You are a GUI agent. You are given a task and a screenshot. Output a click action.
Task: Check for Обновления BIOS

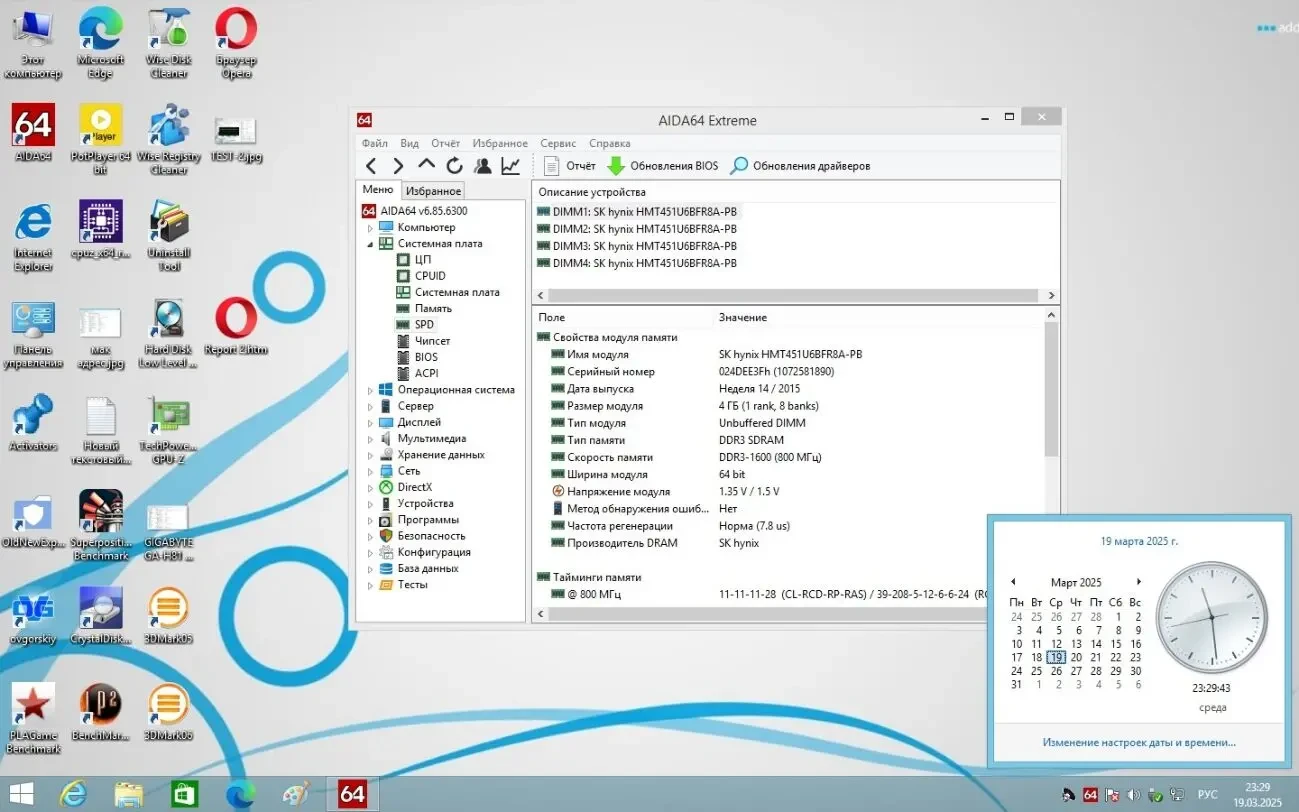[662, 166]
